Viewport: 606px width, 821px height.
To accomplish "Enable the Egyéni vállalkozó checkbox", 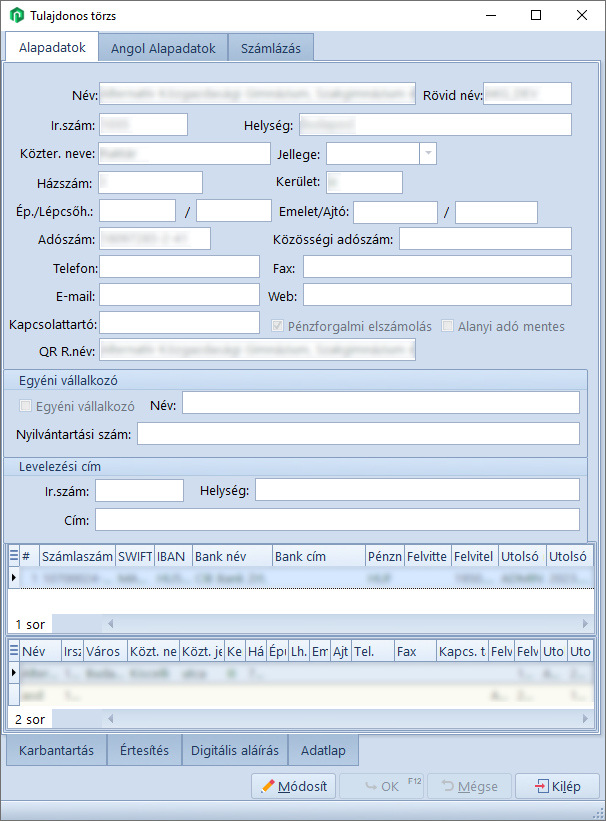I will (26, 406).
